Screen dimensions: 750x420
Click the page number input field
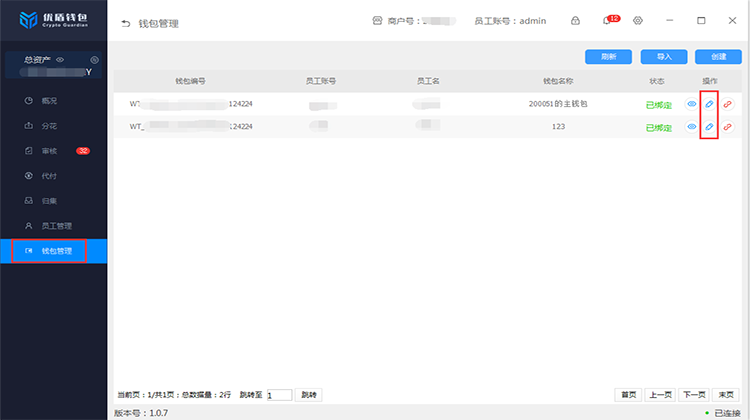click(279, 395)
